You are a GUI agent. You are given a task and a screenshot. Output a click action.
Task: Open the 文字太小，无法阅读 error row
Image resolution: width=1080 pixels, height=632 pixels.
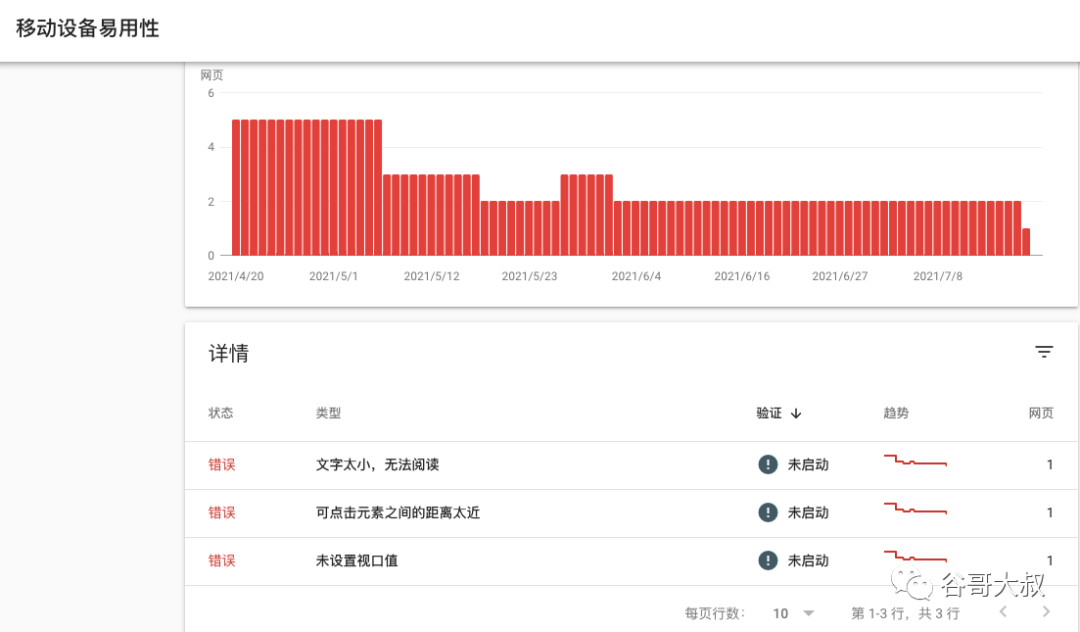[631, 465]
